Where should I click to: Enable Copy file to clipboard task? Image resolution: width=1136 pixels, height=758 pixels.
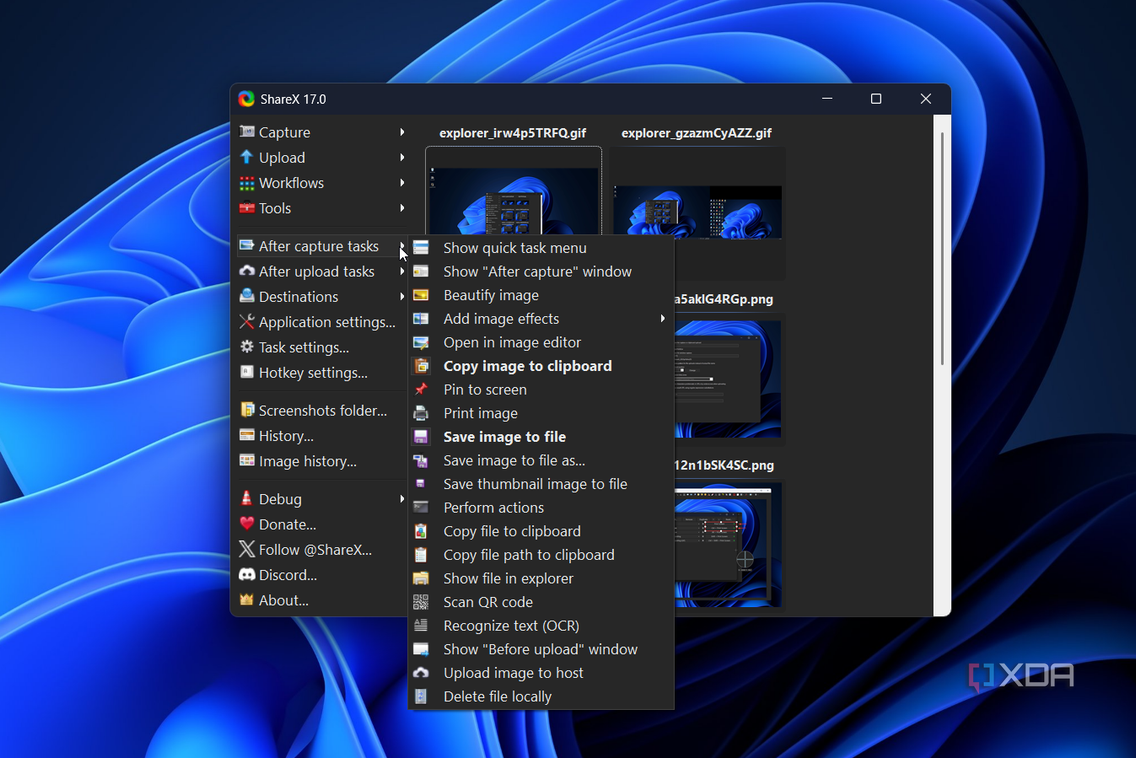(541, 531)
